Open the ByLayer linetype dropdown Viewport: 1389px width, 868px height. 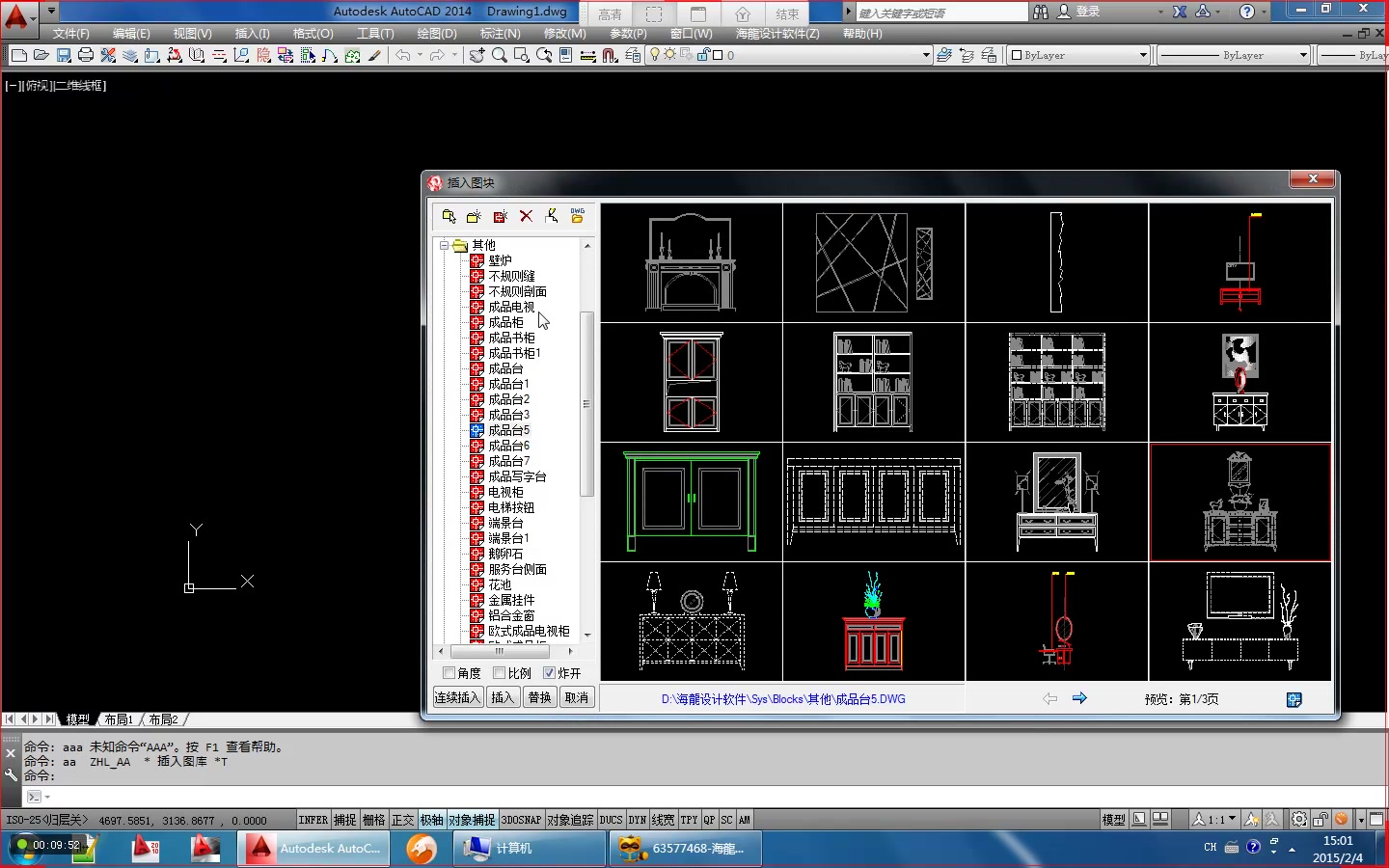1303,55
